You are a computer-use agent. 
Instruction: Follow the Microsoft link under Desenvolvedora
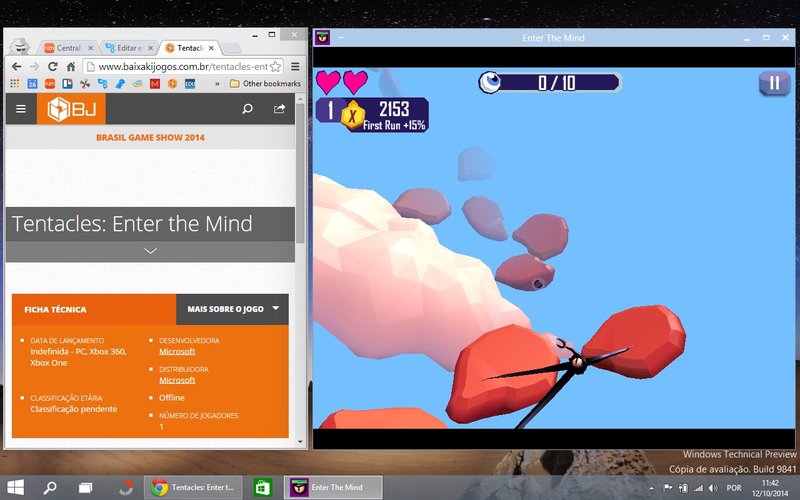coord(177,352)
